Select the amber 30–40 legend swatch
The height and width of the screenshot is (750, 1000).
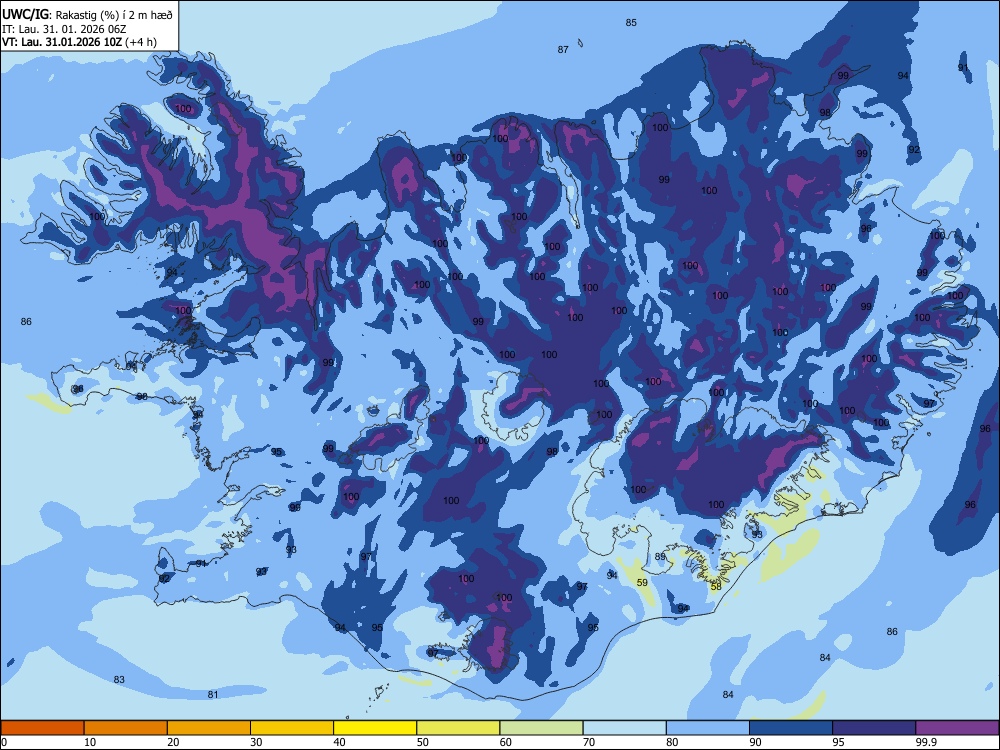coord(292,728)
